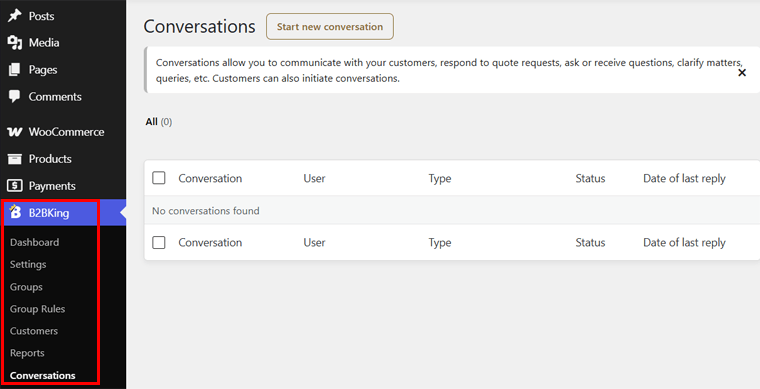Image resolution: width=760 pixels, height=389 pixels.
Task: Click the User label in table footer
Action: tap(314, 243)
